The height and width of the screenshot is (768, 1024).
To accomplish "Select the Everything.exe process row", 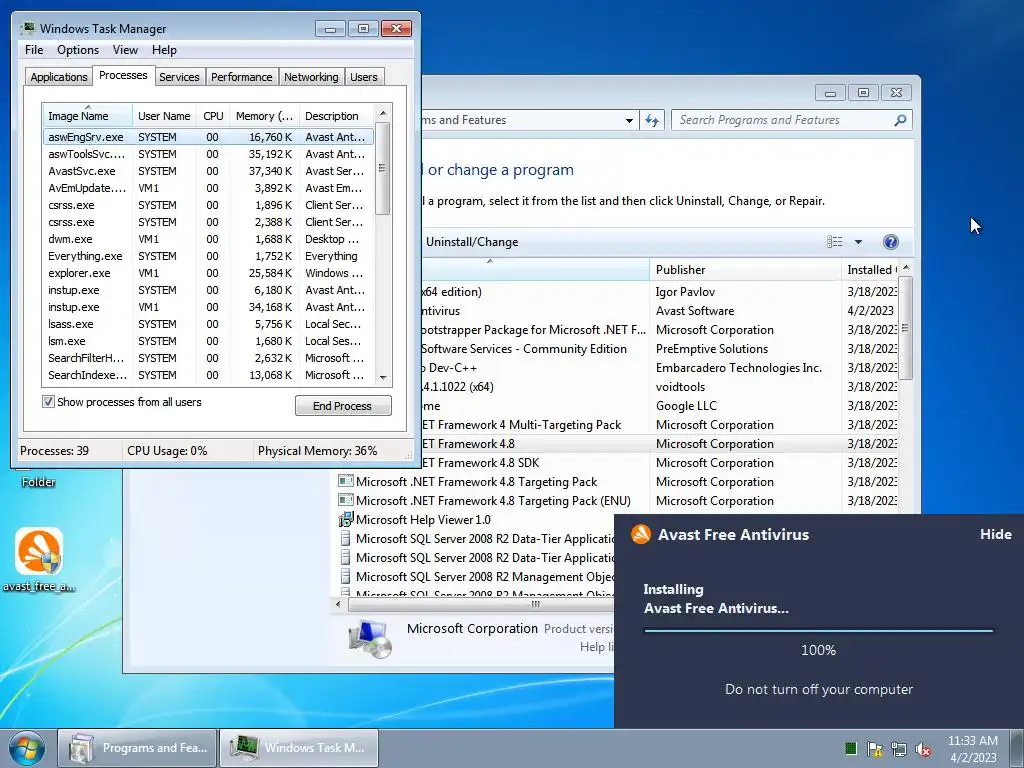I will pyautogui.click(x=208, y=256).
